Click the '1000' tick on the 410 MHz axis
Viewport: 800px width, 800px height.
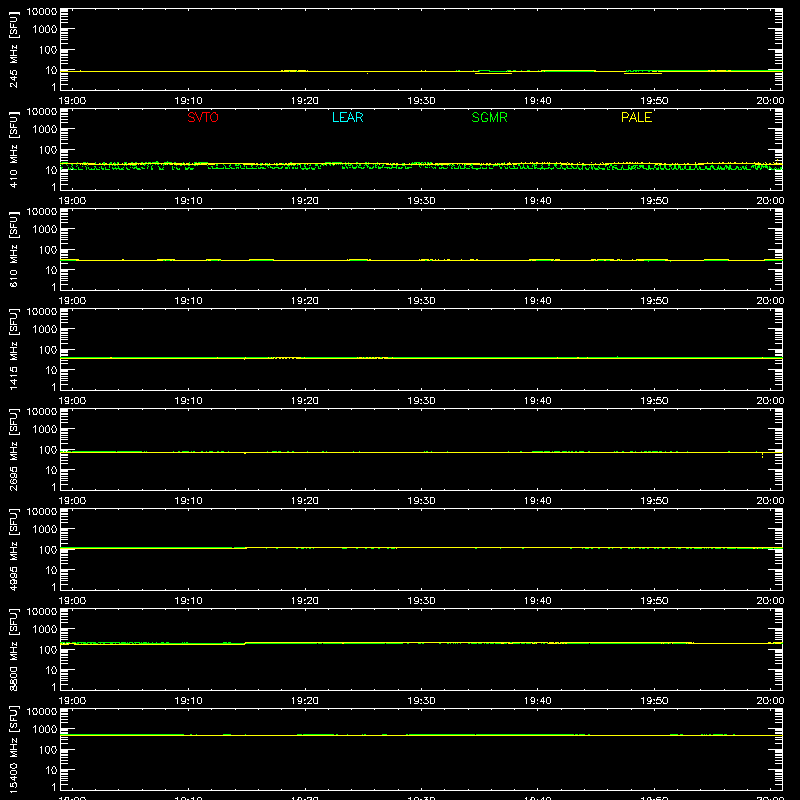tap(45, 129)
